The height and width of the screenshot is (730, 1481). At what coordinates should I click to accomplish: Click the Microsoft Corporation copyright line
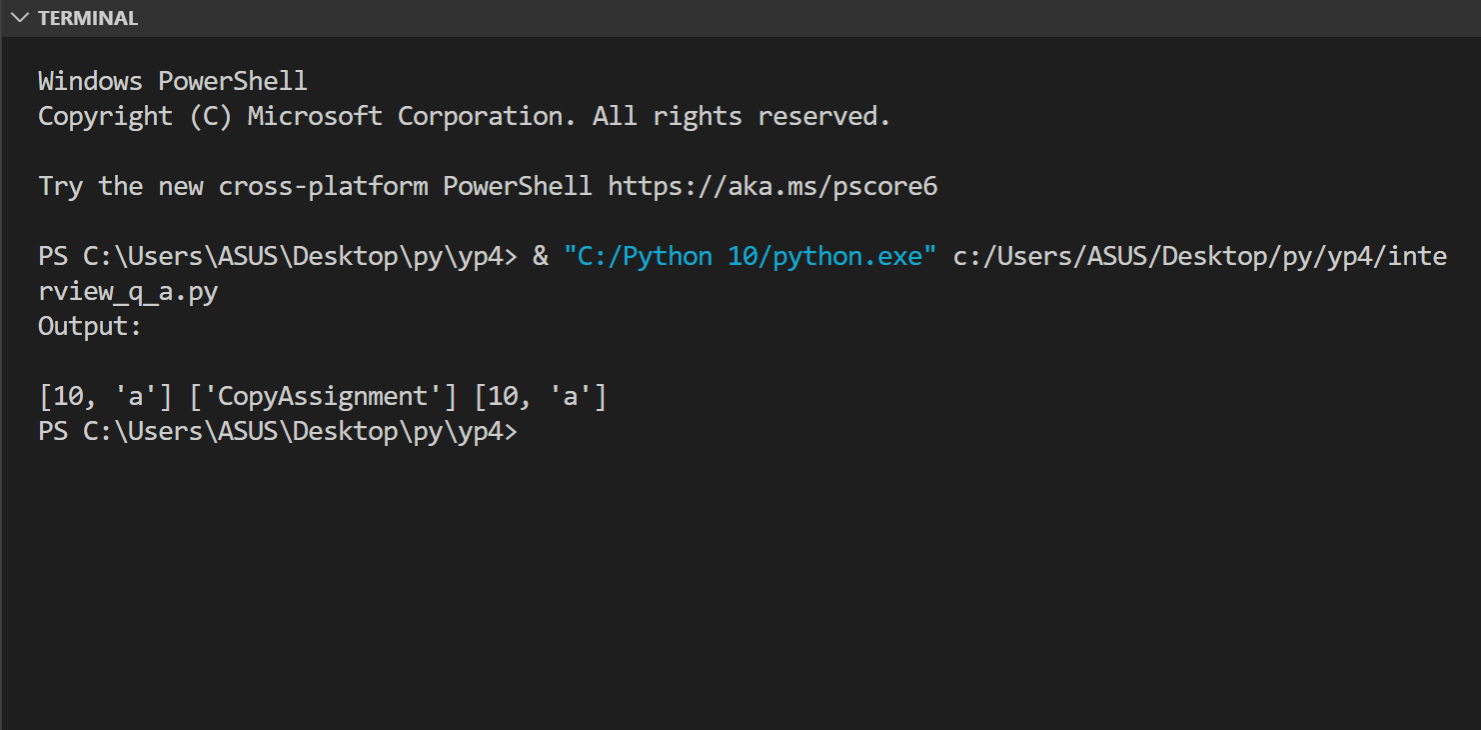click(x=464, y=116)
